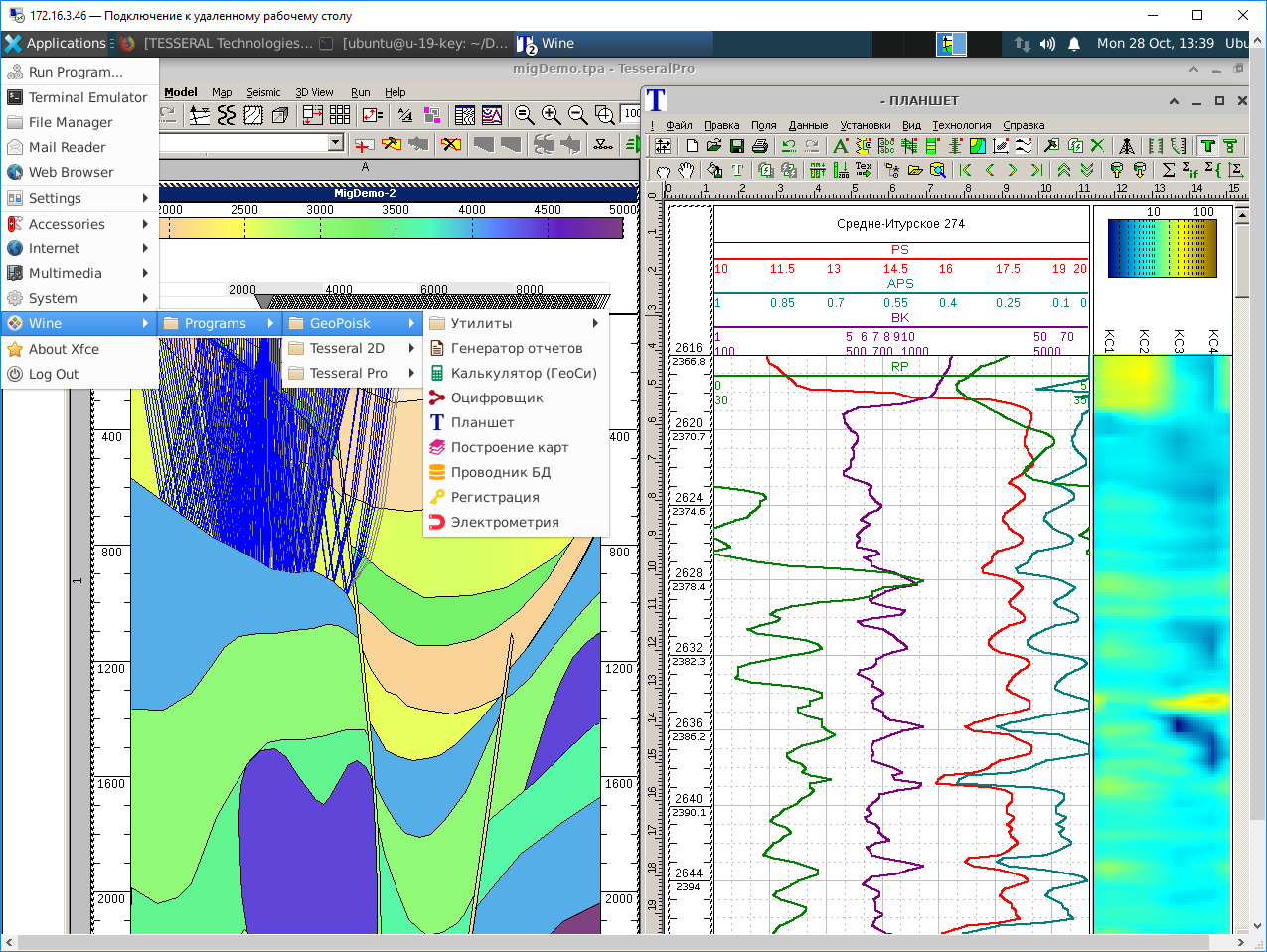Click the green double chevron up icon
Viewport: 1267px width, 952px height.
point(1063,170)
